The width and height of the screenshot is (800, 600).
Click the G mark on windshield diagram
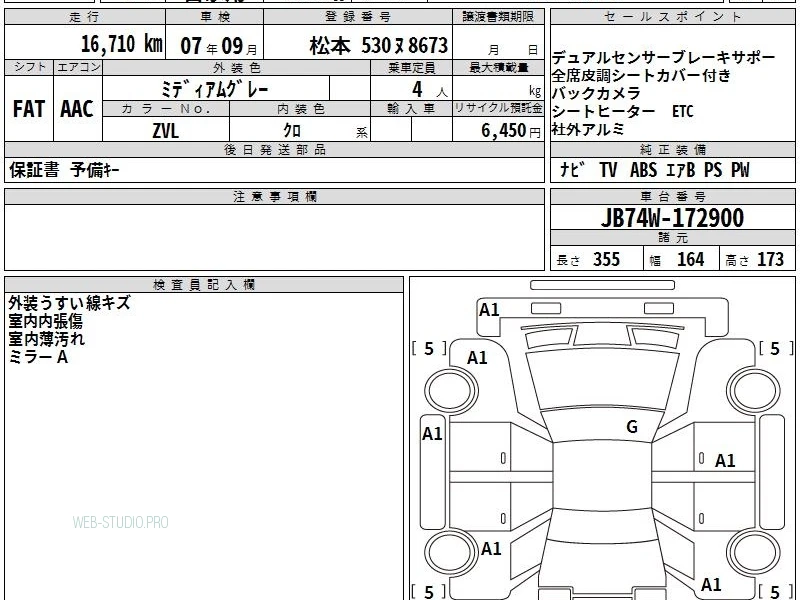click(x=632, y=427)
